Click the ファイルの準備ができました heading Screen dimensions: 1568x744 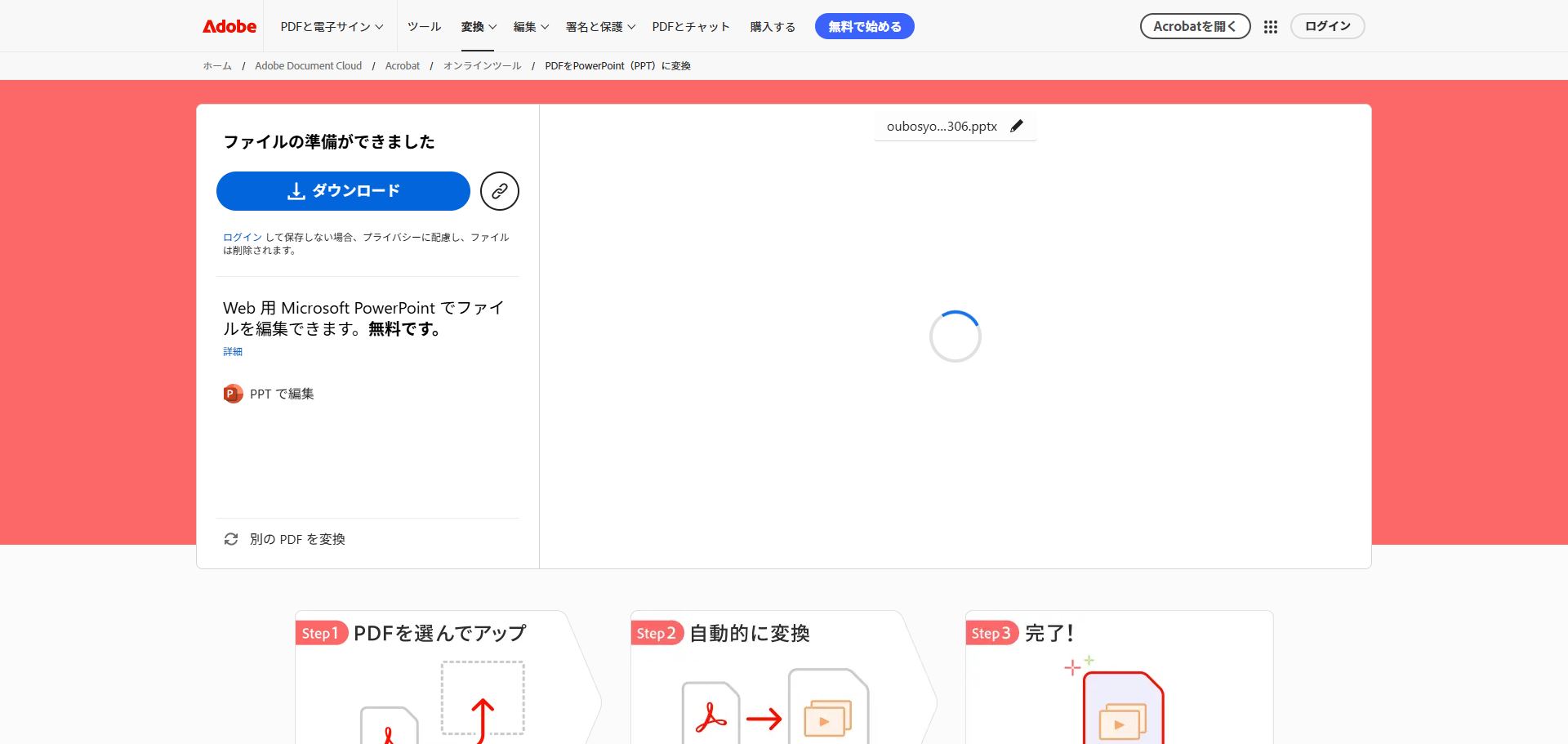click(329, 142)
